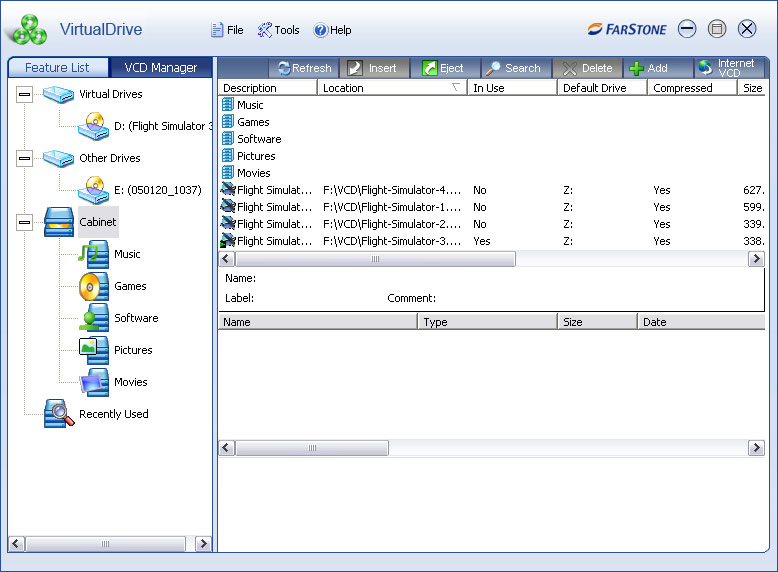Image resolution: width=778 pixels, height=572 pixels.
Task: Collapse the Virtual Drives tree node
Action: click(x=24, y=94)
